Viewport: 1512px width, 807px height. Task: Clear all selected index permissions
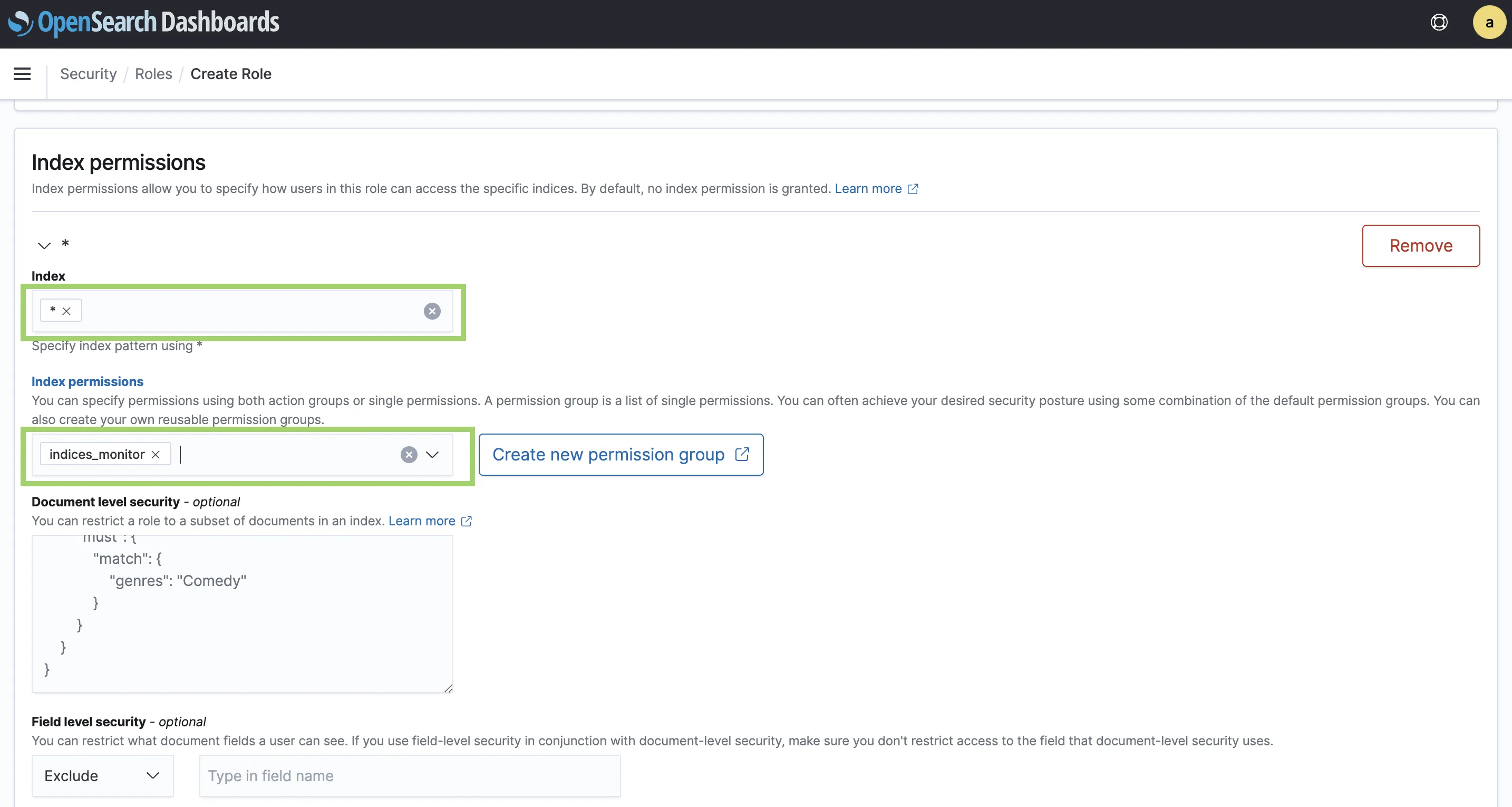click(x=409, y=455)
